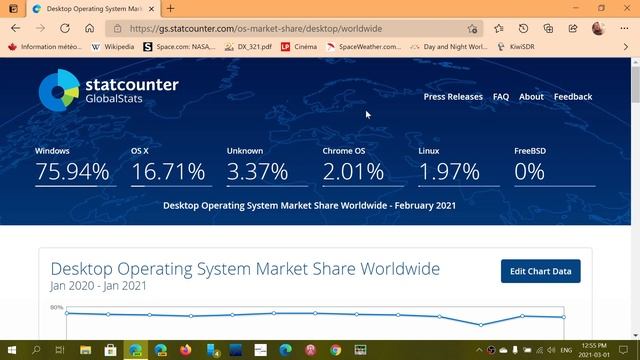Open the notification center icon
Screen dimensions: 640x360
point(623,350)
